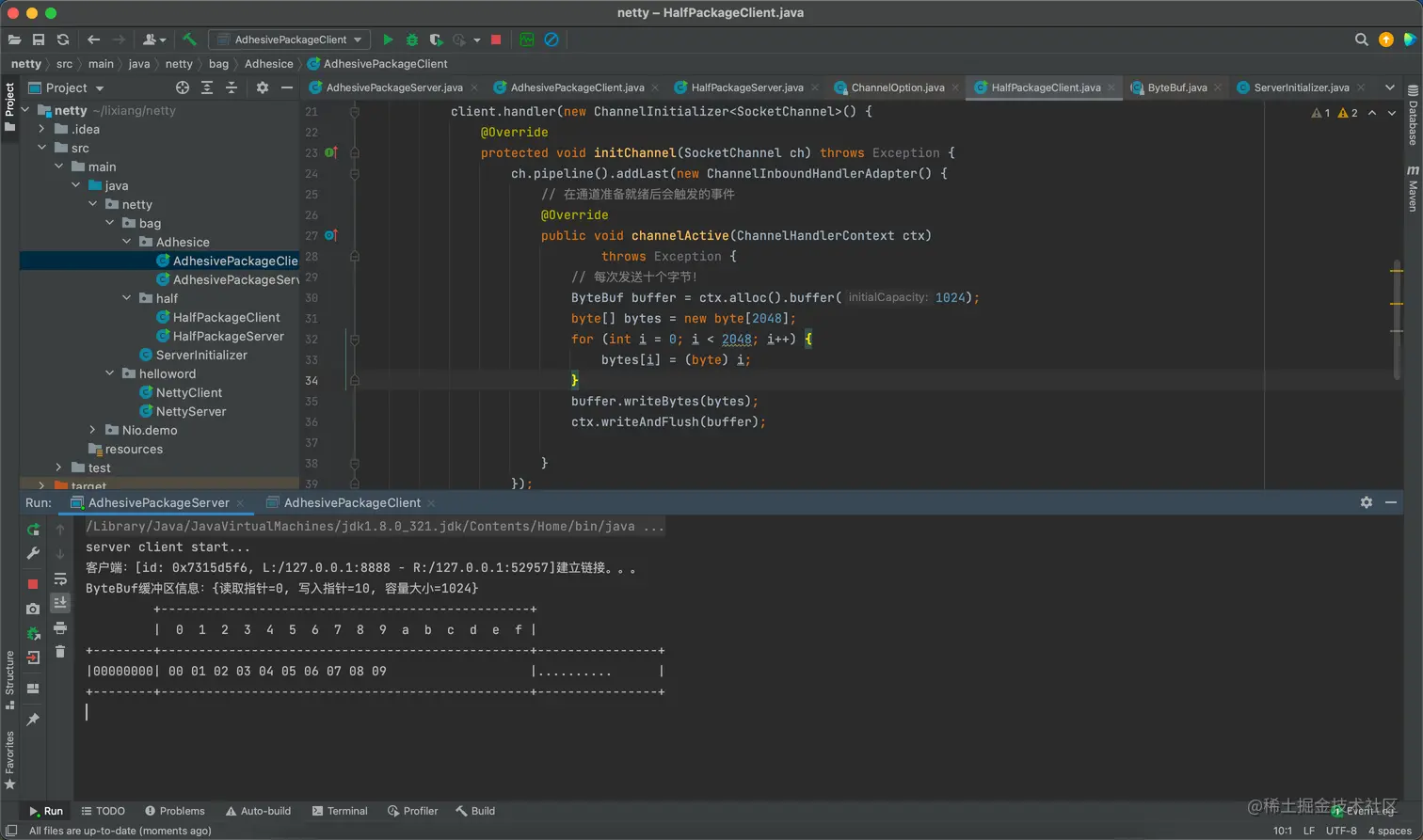Click the UTF-8 encoding status widget
The image size is (1423, 840).
[1341, 831]
